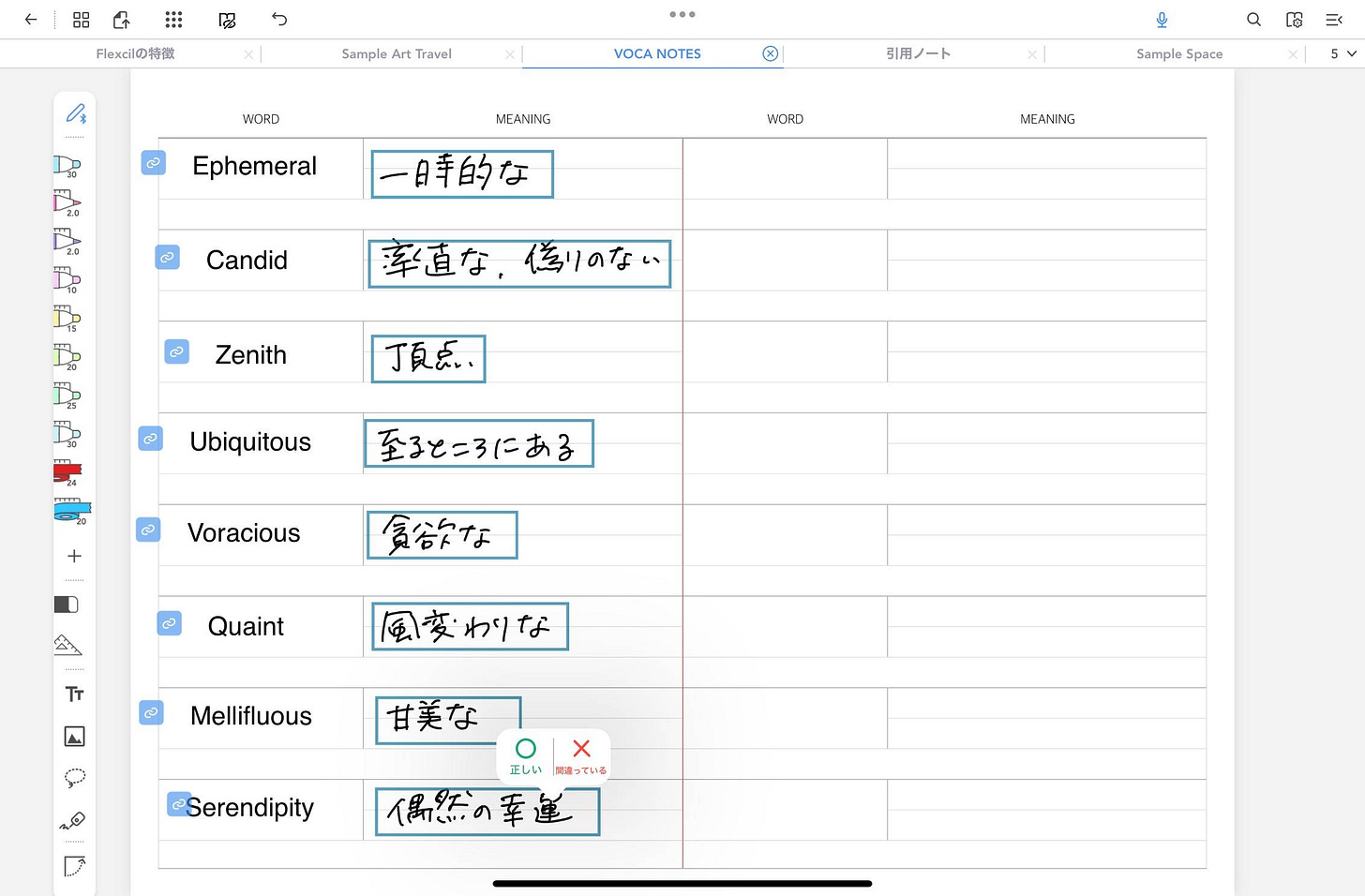Close the Sample Space tab

1293,54
